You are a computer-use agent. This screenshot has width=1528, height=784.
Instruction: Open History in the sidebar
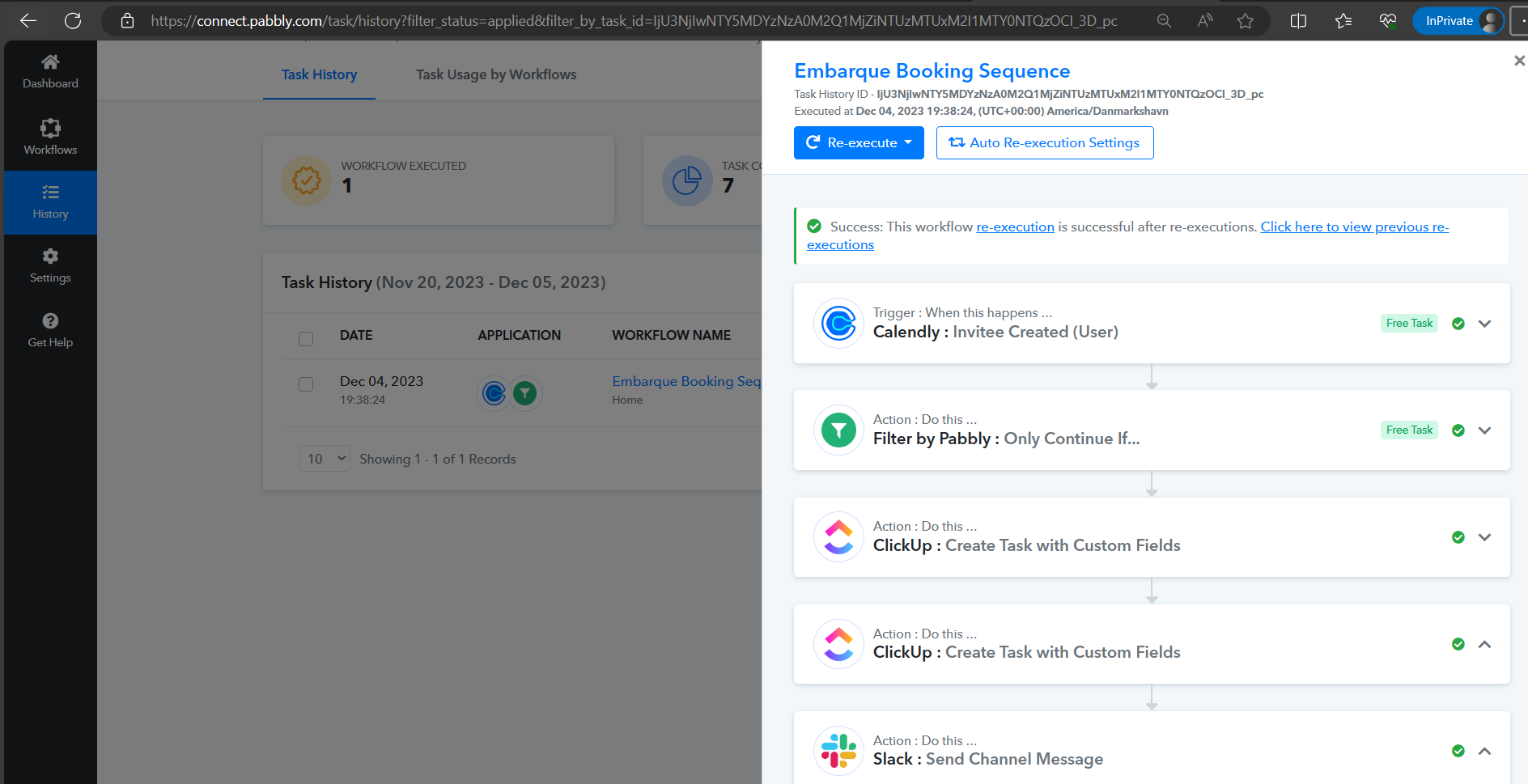[x=50, y=202]
